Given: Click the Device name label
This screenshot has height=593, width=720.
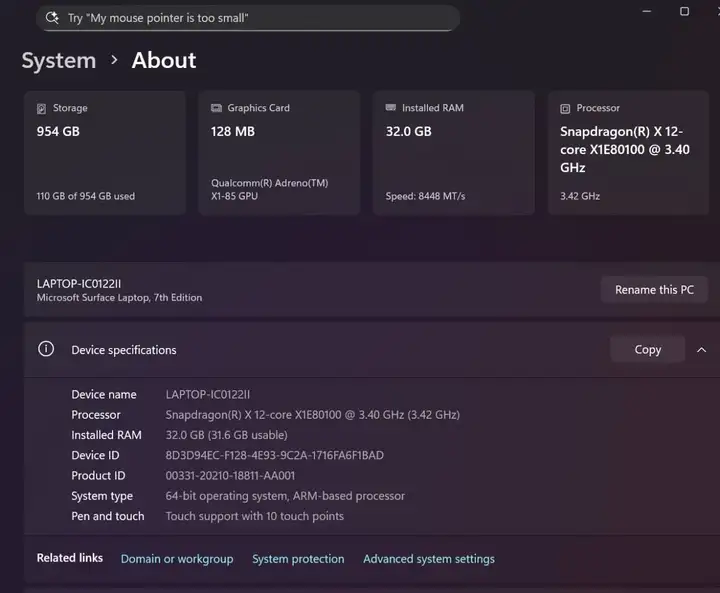Looking at the screenshot, I should pos(104,395).
